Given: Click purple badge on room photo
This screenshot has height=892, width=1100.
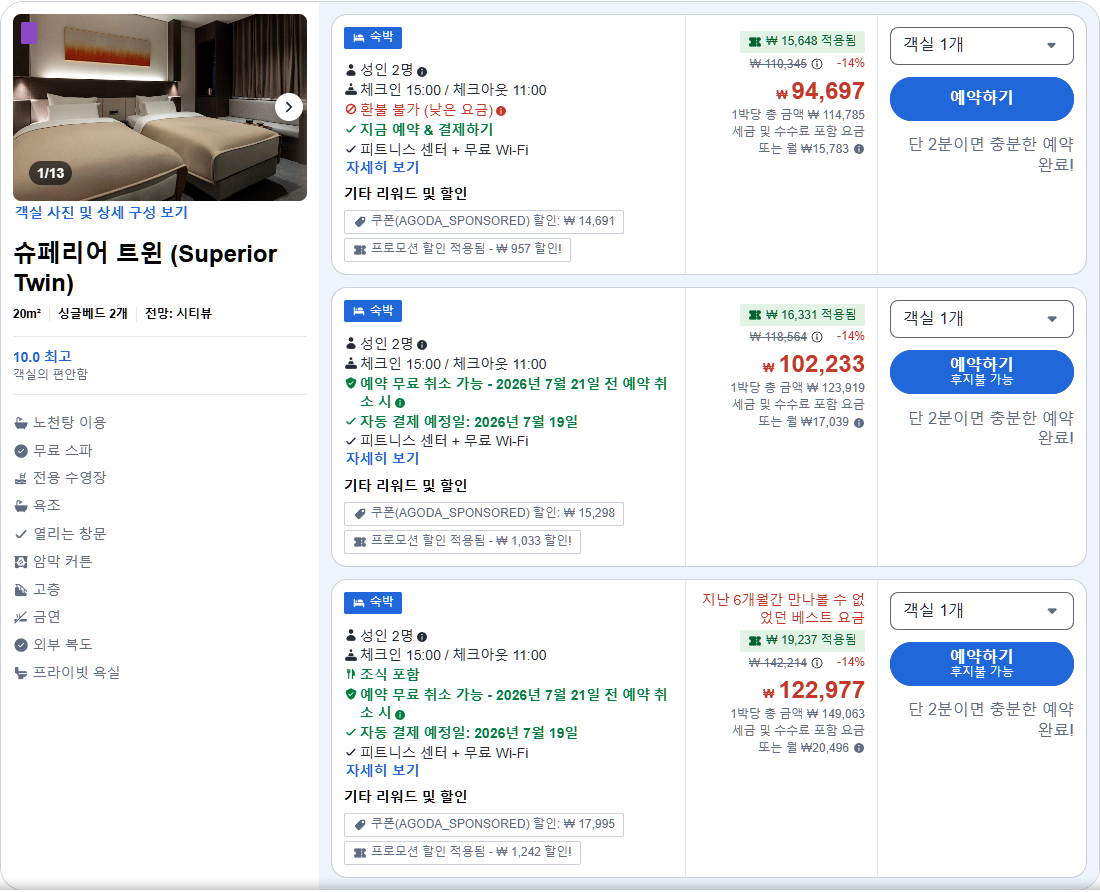Looking at the screenshot, I should coord(29,33).
